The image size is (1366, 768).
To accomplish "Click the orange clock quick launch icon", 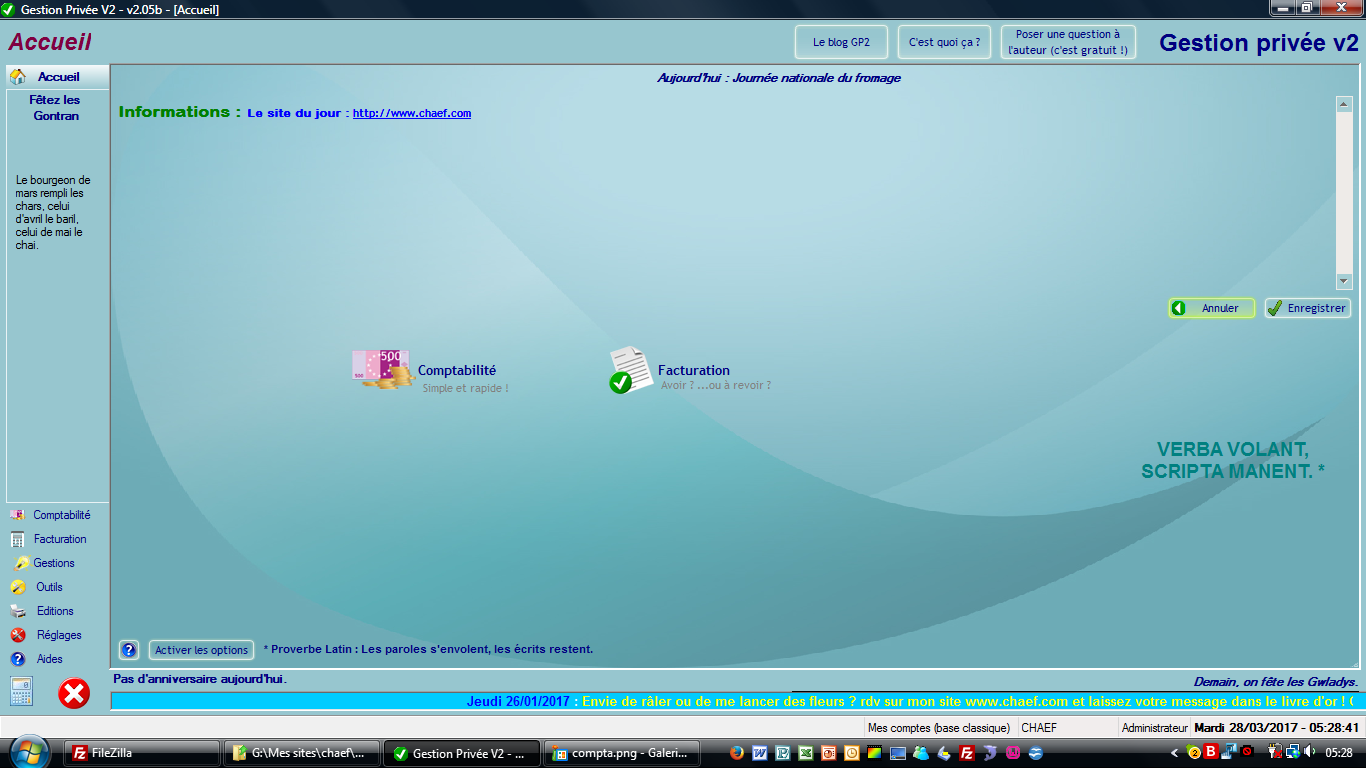I will click(x=852, y=753).
